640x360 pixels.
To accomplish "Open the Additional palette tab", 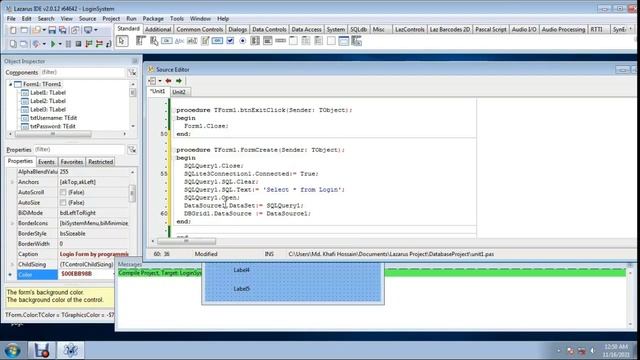I will pos(158,29).
